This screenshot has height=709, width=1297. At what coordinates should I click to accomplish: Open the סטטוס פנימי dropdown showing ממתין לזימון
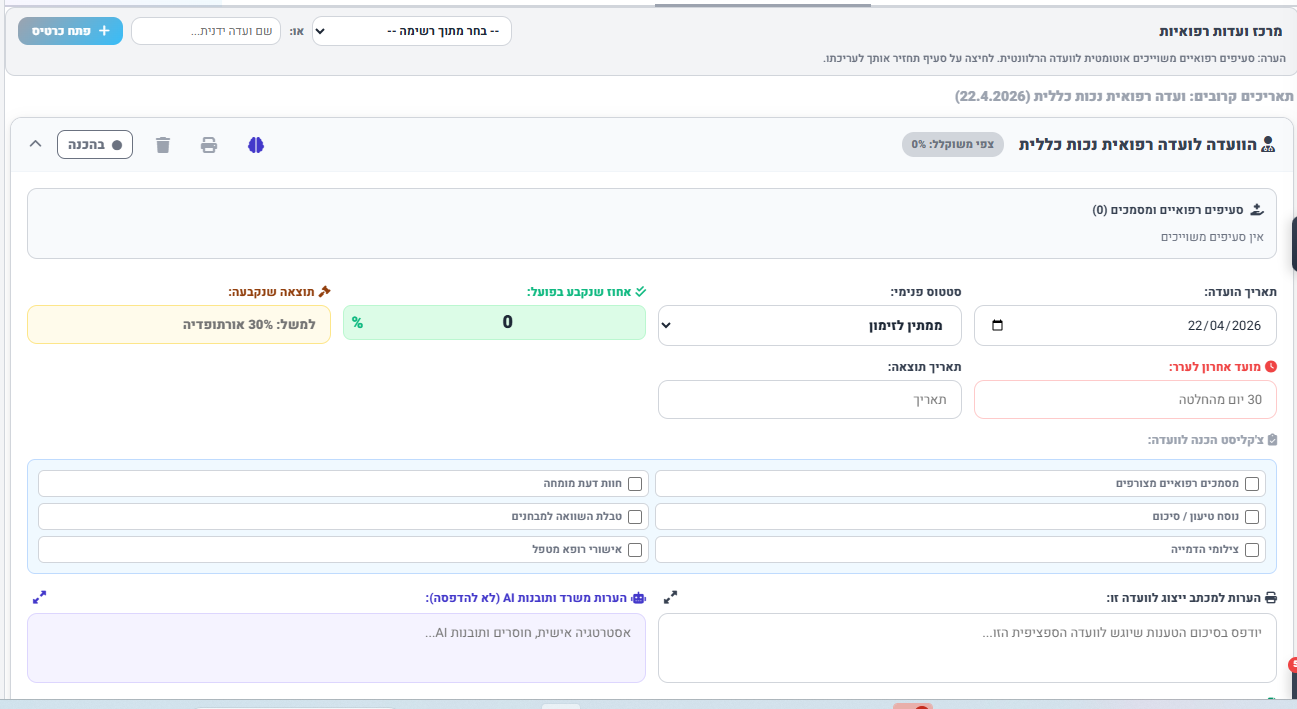tap(809, 326)
